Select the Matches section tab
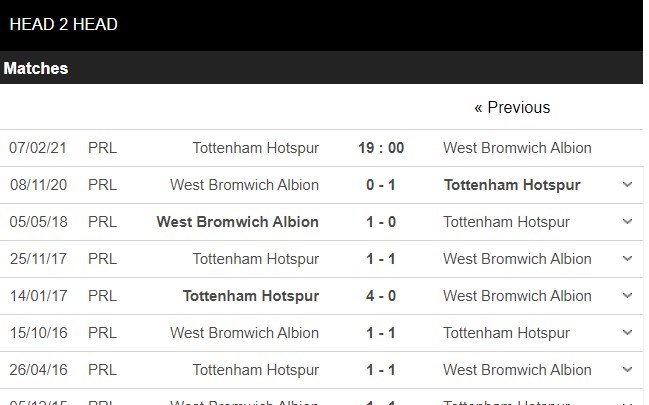The height and width of the screenshot is (405, 649). point(36,69)
